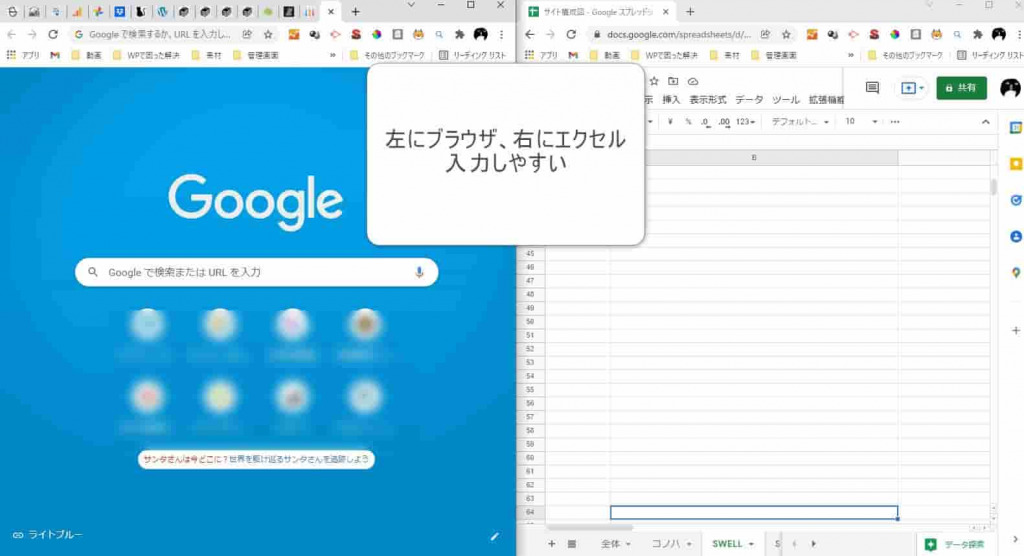Image resolution: width=1024 pixels, height=556 pixels.
Task: Open Contacts in the Sheets side panel
Action: 1016,237
